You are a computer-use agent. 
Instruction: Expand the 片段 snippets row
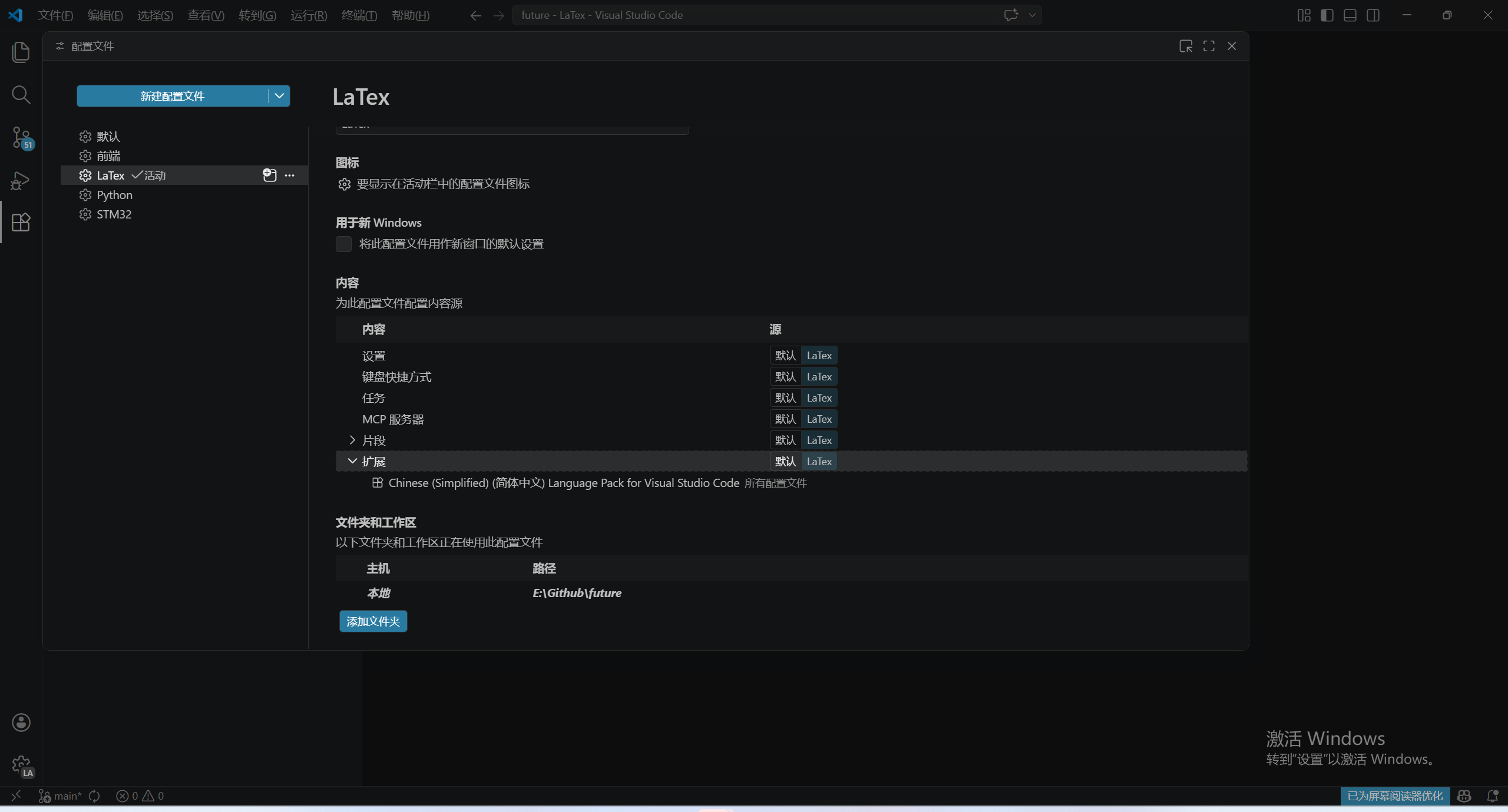[x=352, y=440]
